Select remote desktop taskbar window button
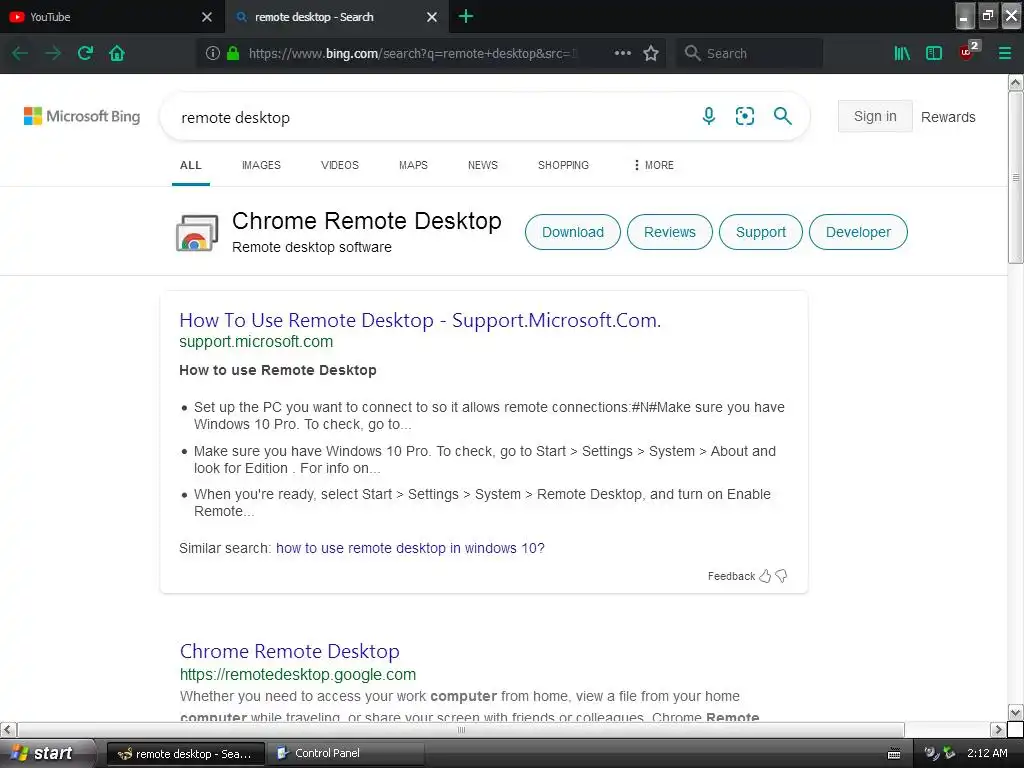The height and width of the screenshot is (768, 1024). [x=185, y=753]
